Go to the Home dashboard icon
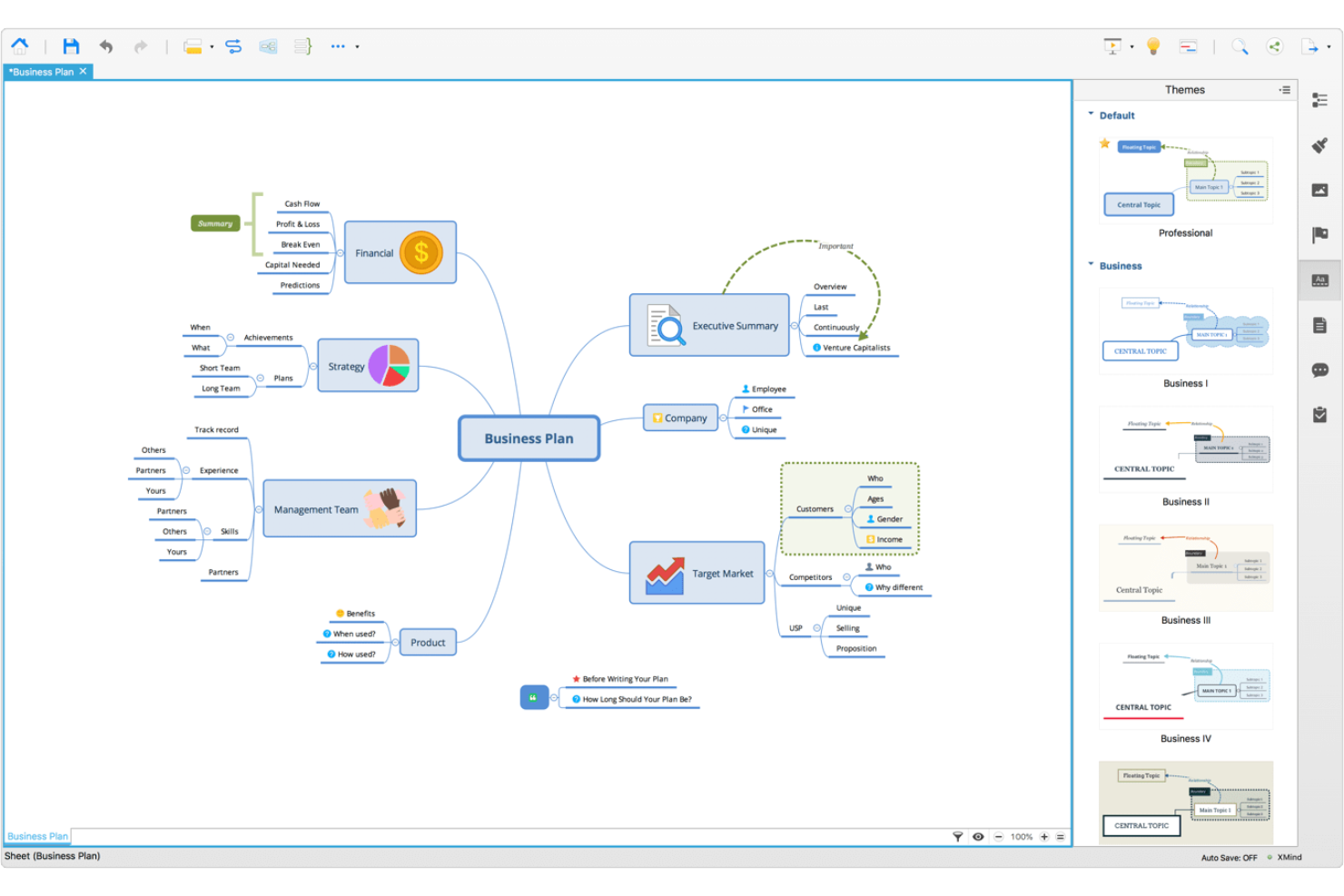This screenshot has width=1344, height=896. (x=20, y=45)
